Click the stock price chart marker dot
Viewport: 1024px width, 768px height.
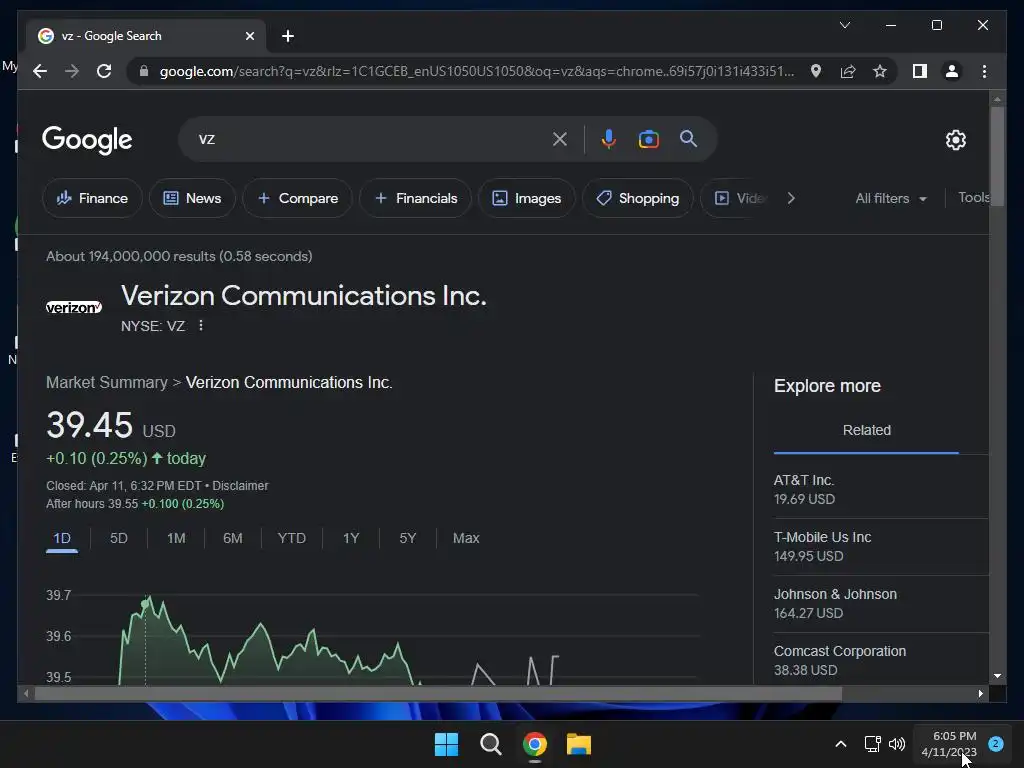[145, 604]
